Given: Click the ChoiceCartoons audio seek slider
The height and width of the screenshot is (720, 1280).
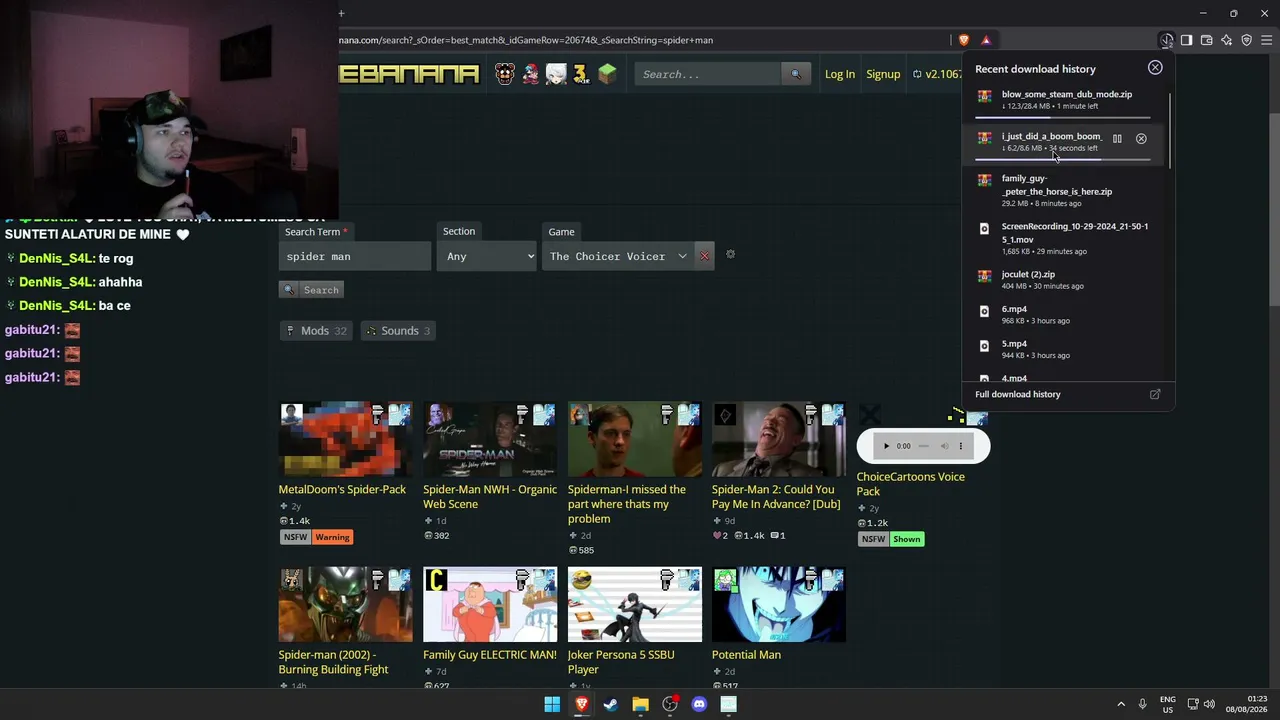Looking at the screenshot, I should pos(925,446).
